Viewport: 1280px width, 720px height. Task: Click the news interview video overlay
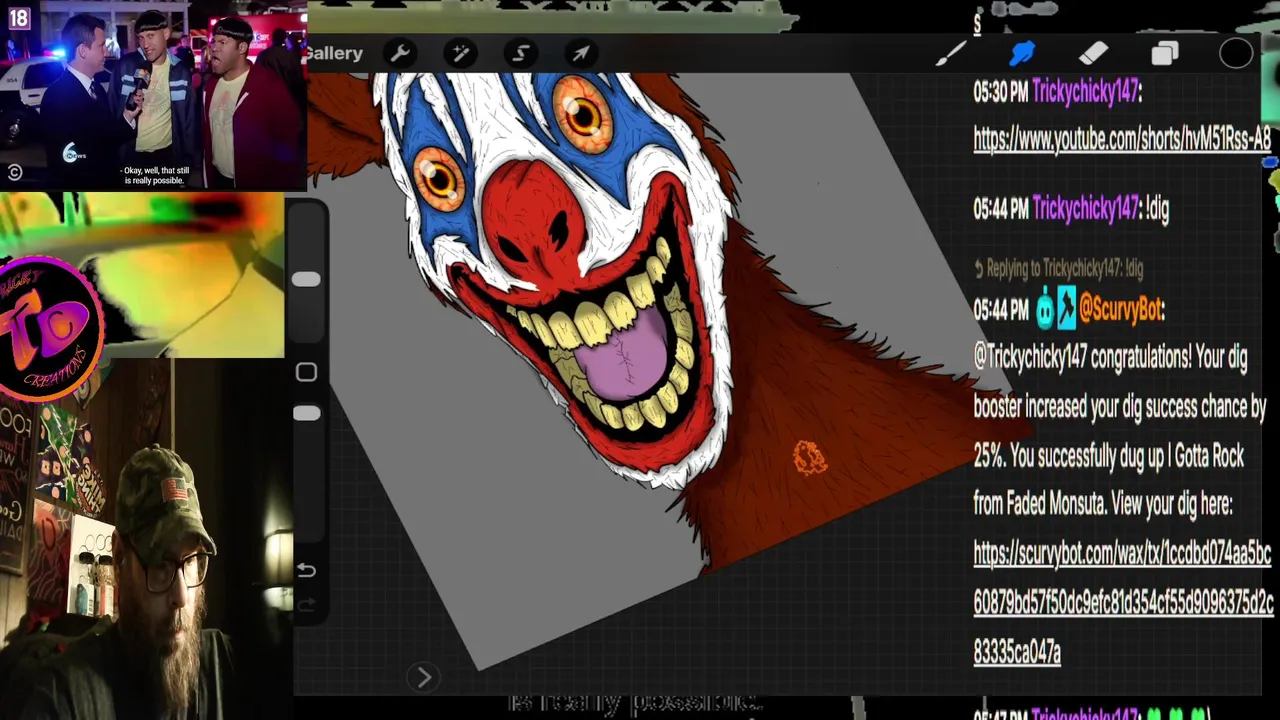tap(152, 95)
